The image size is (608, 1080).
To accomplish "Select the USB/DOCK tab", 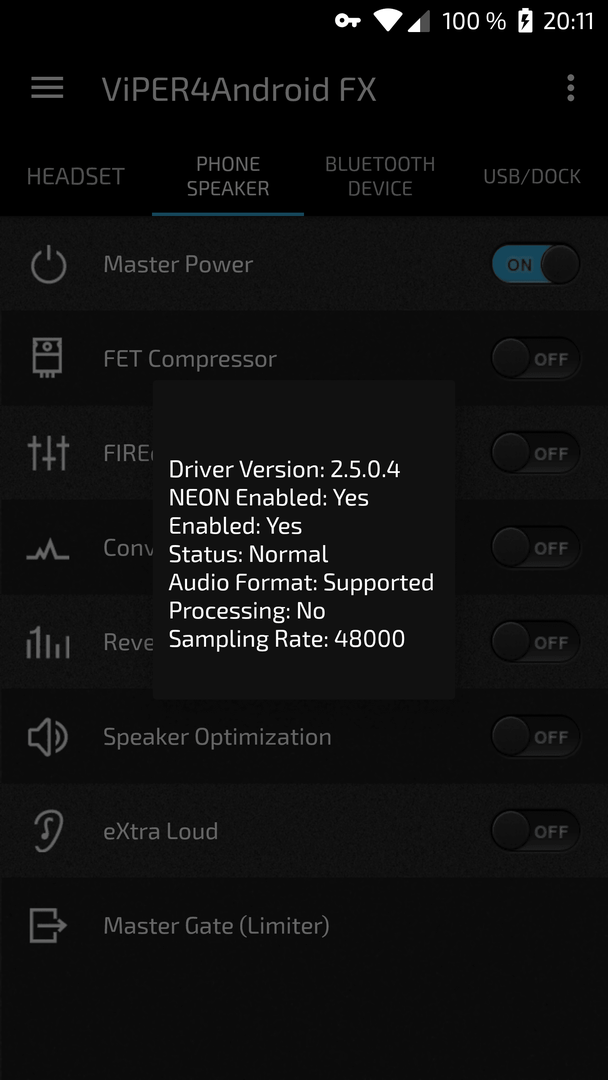I will [532, 176].
